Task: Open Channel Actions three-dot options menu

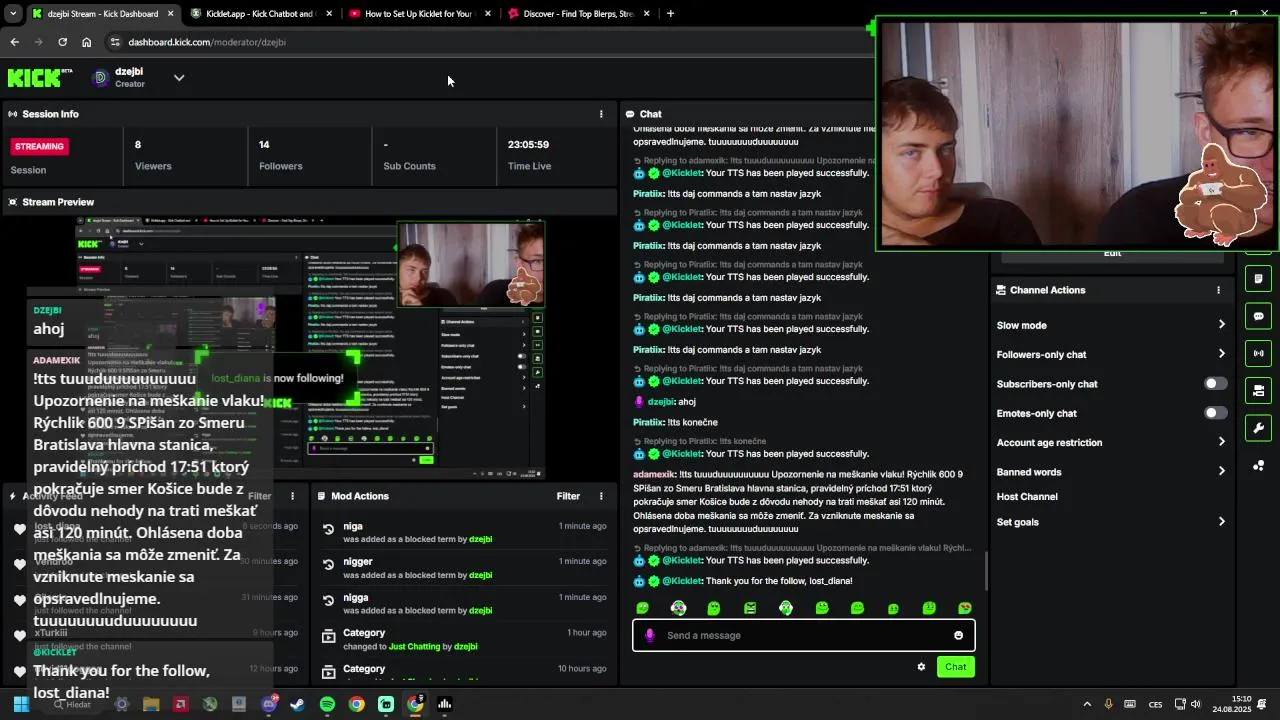Action: point(1218,290)
